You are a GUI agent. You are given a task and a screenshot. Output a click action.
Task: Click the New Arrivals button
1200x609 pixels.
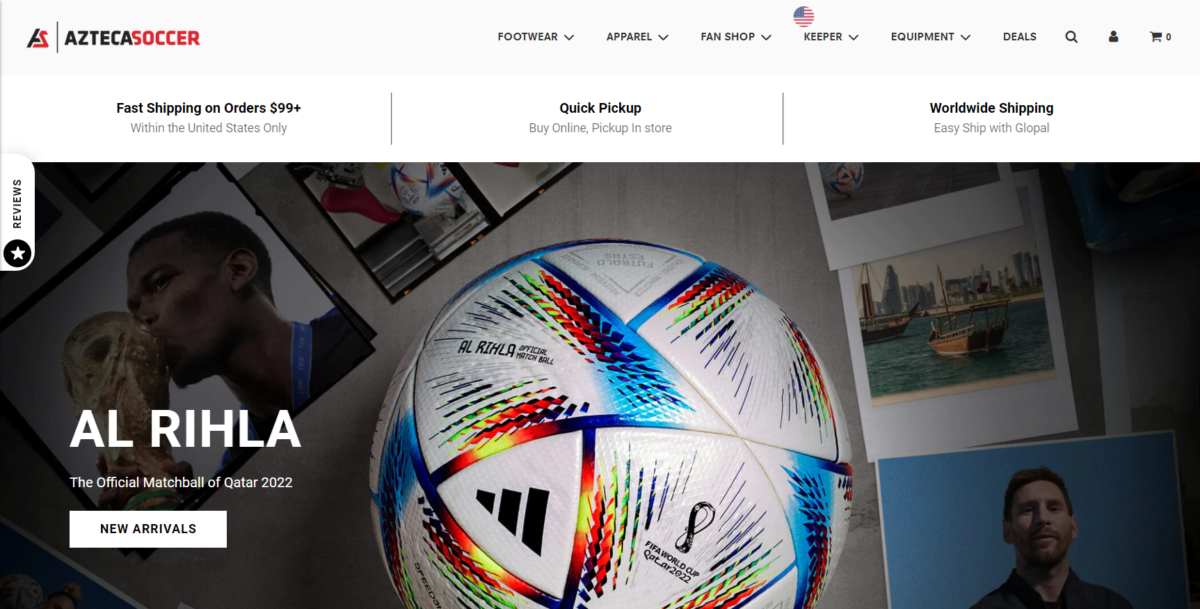148,529
